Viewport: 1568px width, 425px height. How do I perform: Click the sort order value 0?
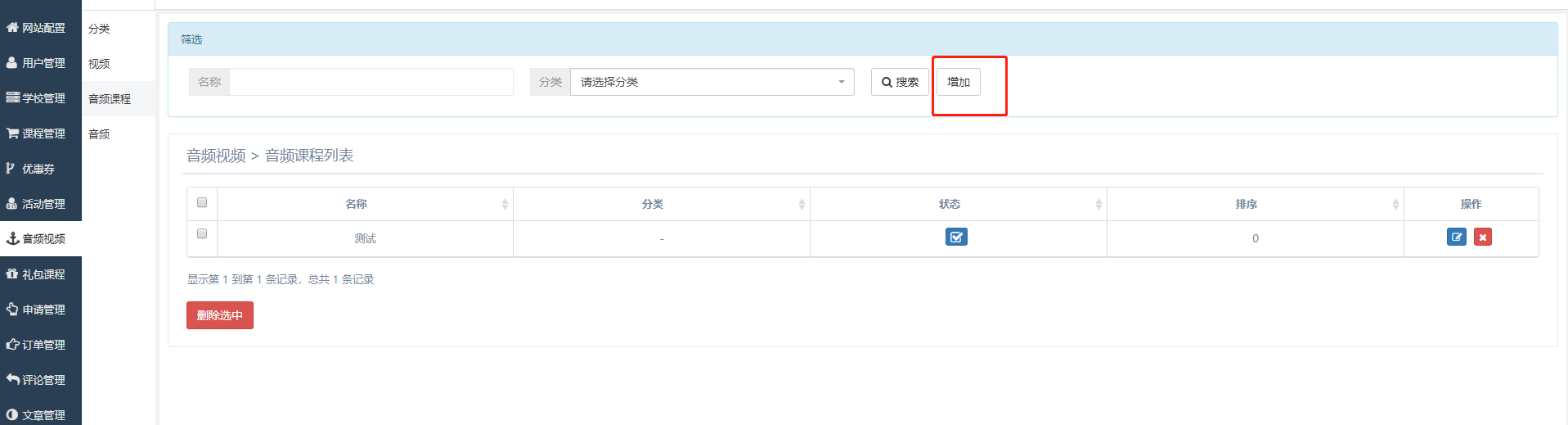point(1256,238)
